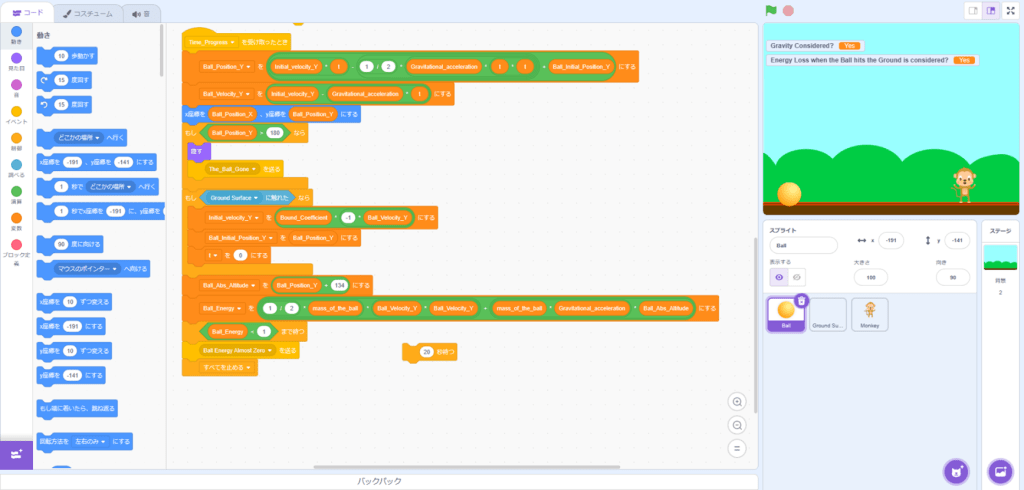Image resolution: width=1024 pixels, height=490 pixels.
Task: Click the choose a sprite button
Action: click(x=957, y=470)
